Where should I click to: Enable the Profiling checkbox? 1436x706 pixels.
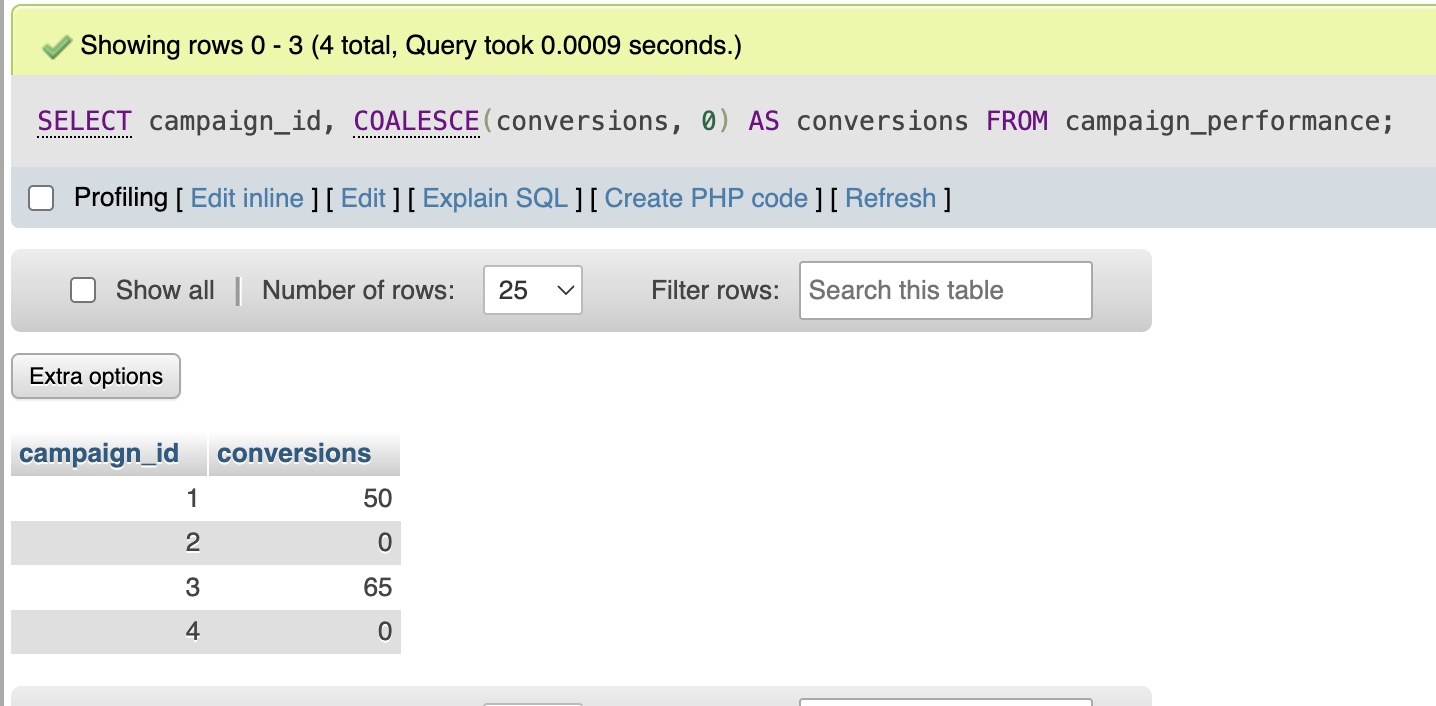[40, 198]
